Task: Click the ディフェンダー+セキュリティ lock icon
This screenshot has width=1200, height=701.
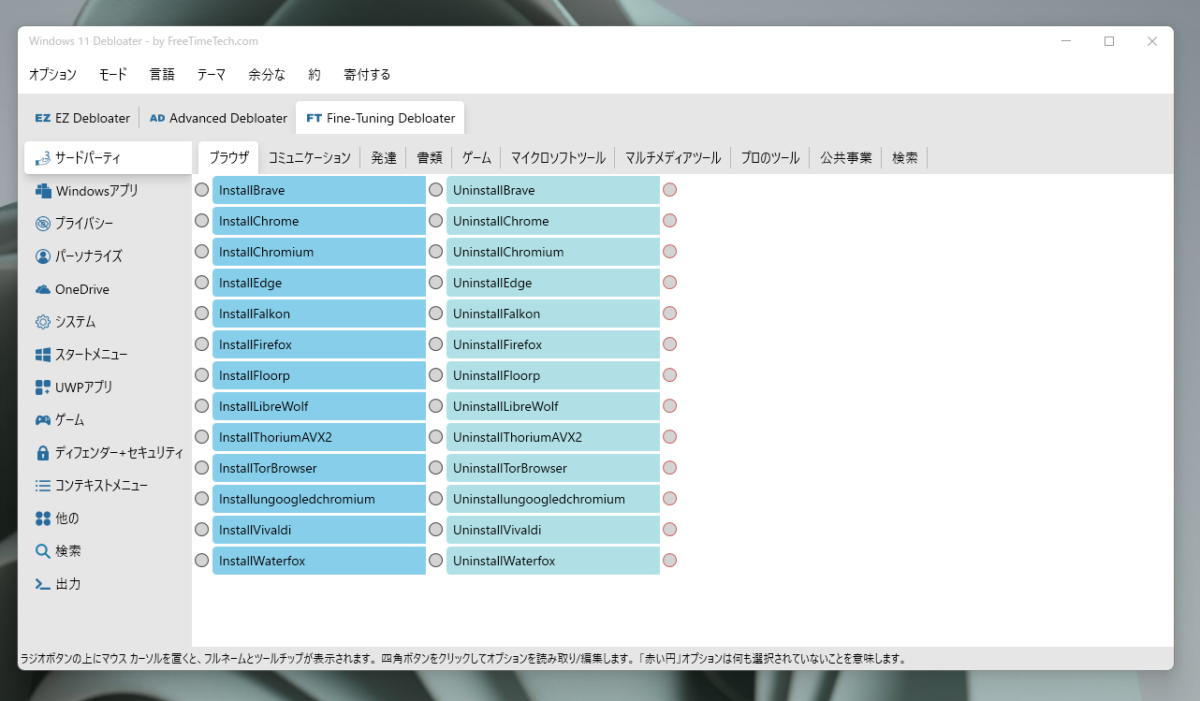Action: [x=42, y=453]
